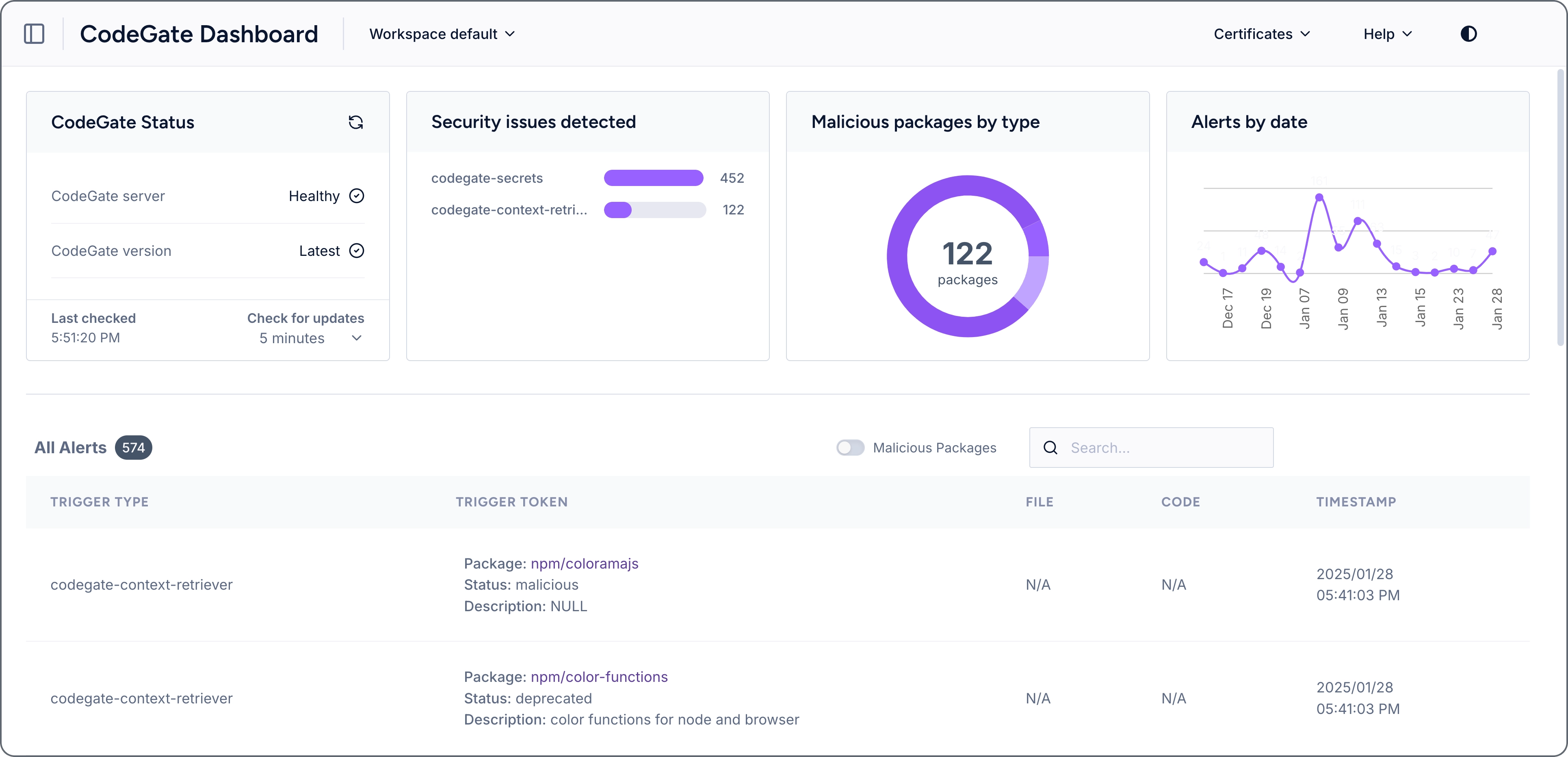
Task: Open the Workspace default dropdown
Action: [442, 34]
